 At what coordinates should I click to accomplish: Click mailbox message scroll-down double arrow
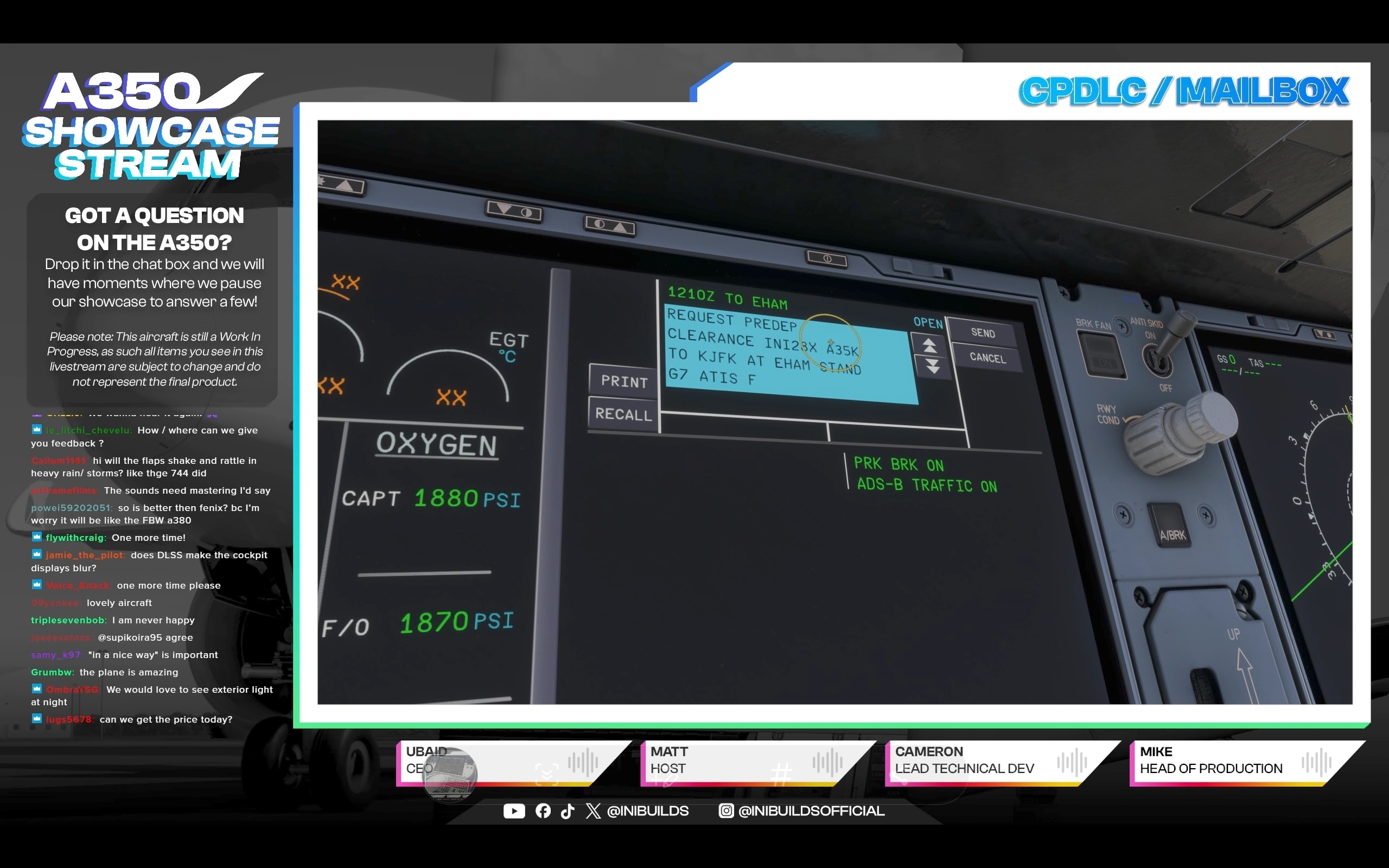(x=933, y=366)
